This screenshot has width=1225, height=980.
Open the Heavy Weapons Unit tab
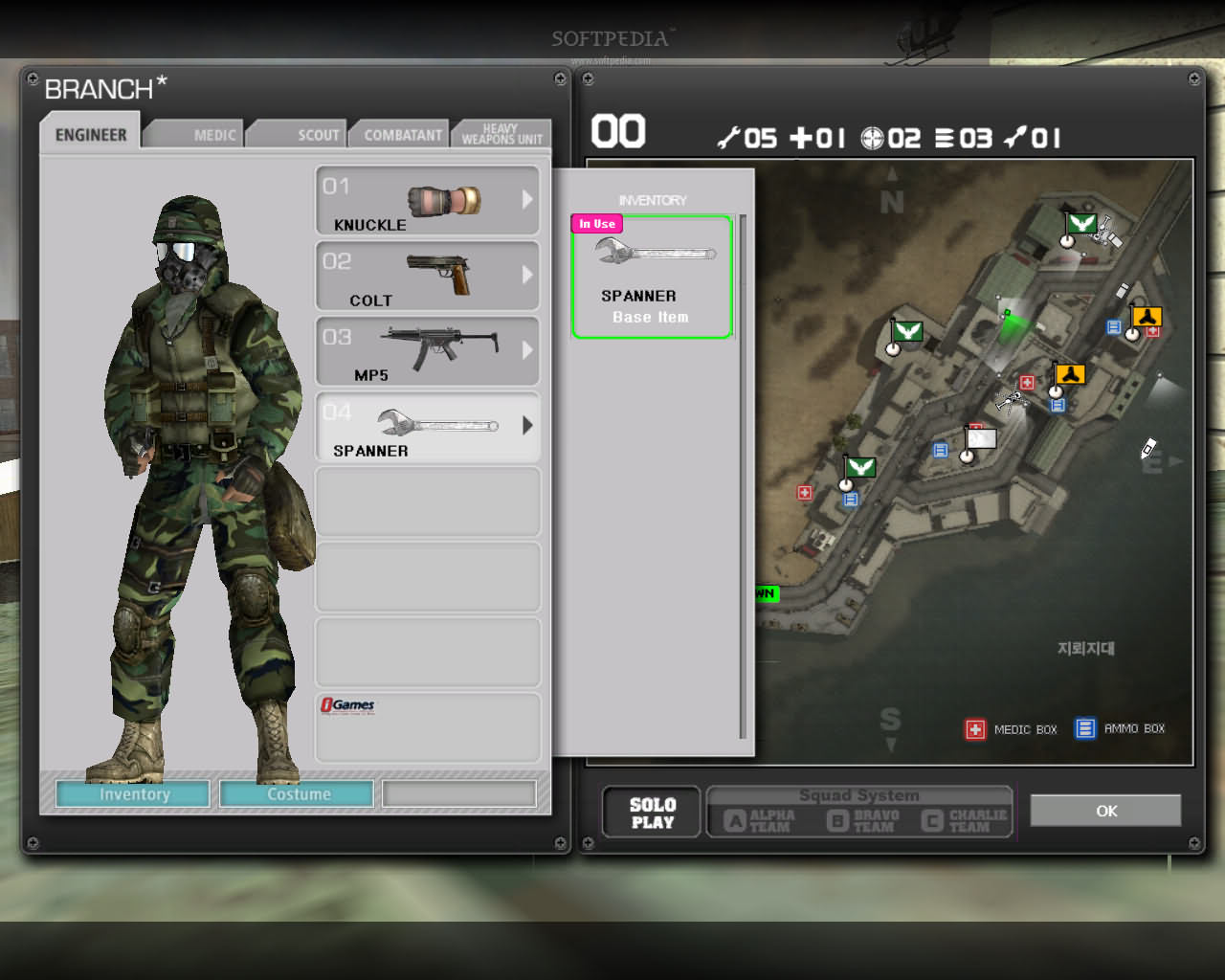click(501, 134)
